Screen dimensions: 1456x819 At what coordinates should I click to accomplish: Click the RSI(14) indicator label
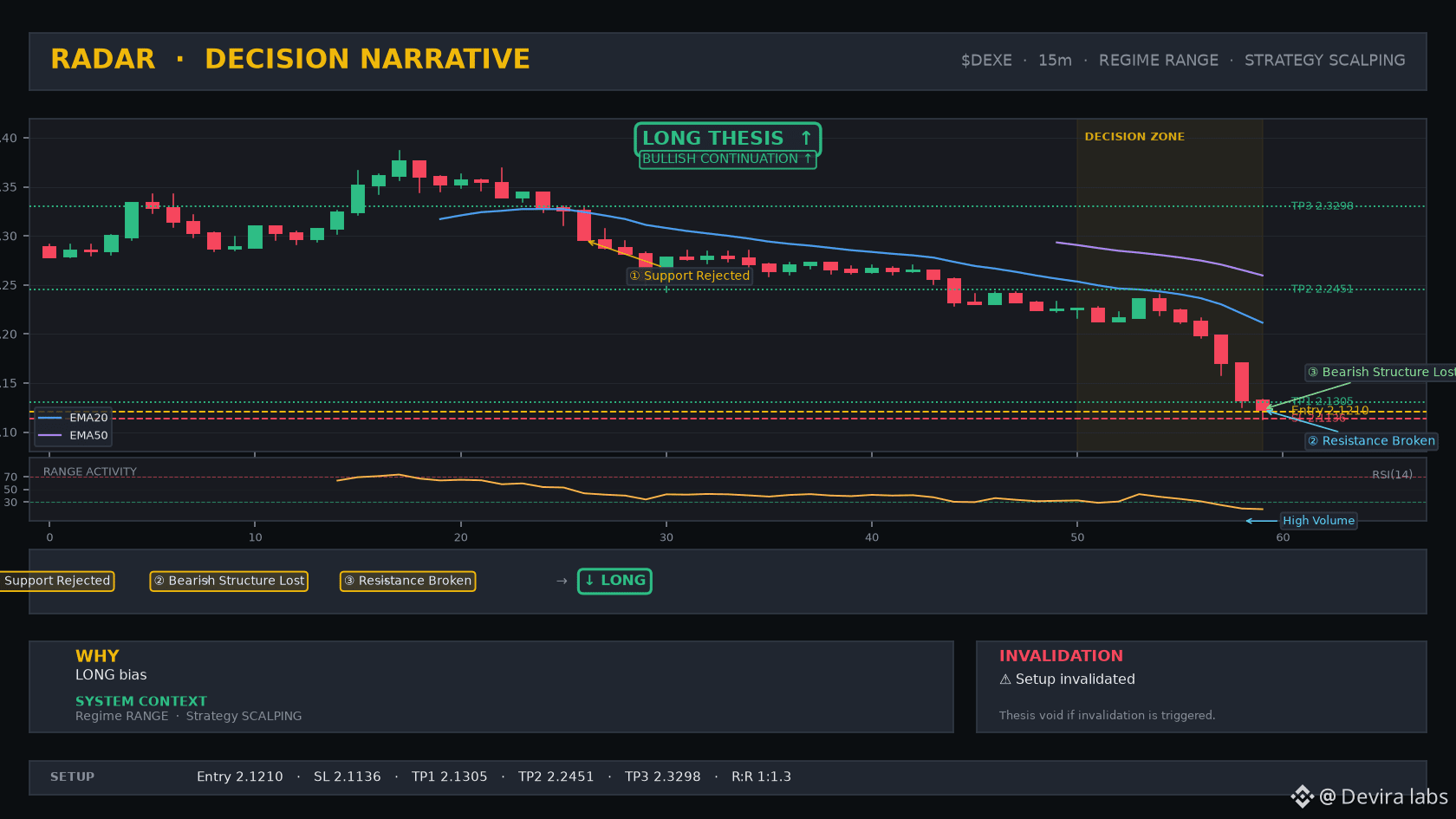(x=1392, y=475)
